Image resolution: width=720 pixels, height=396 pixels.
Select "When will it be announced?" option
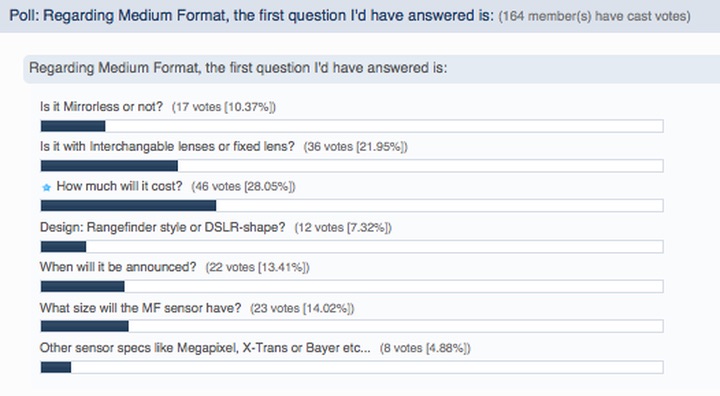click(118, 267)
